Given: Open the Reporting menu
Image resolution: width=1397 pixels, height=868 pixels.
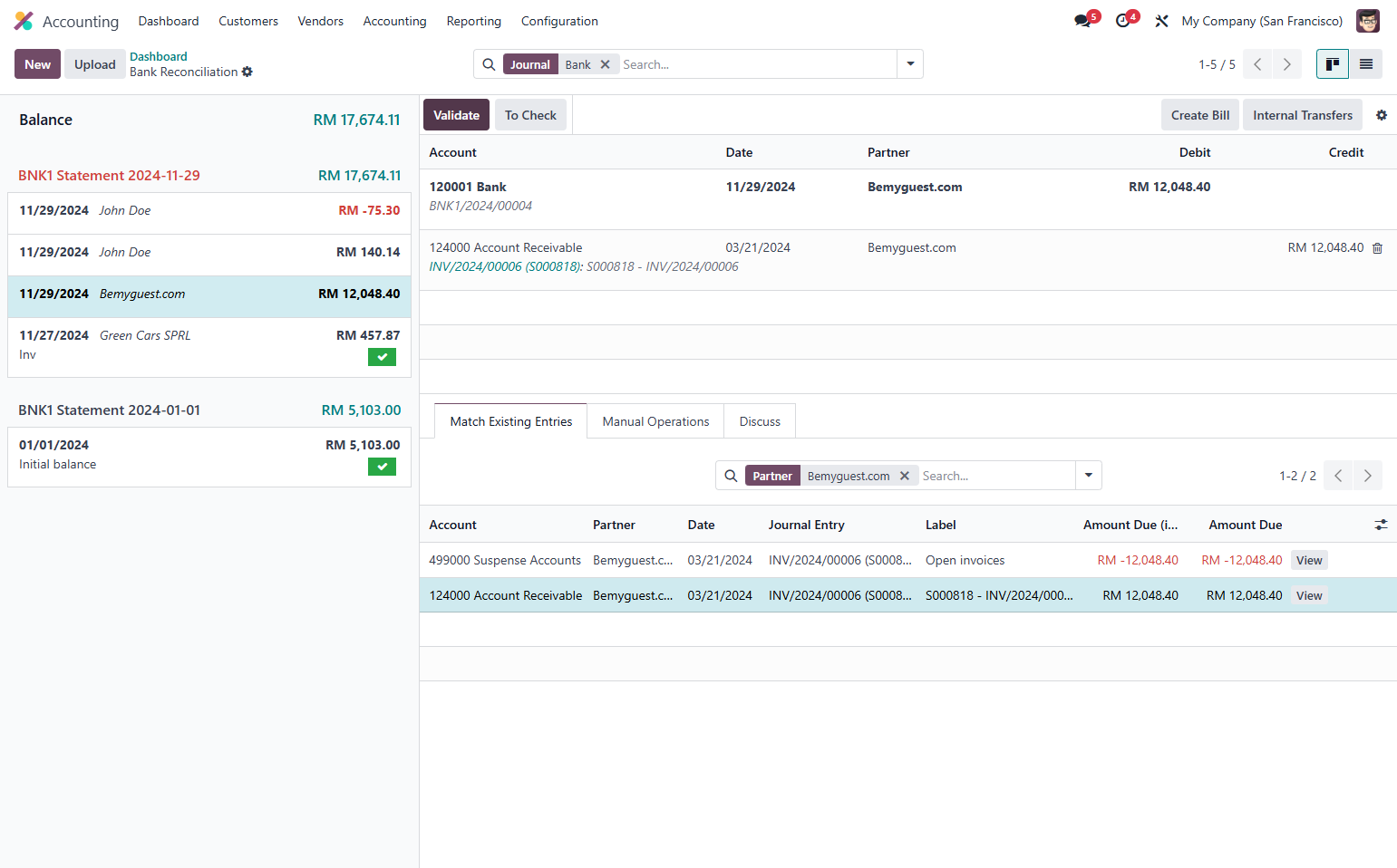Looking at the screenshot, I should point(473,21).
